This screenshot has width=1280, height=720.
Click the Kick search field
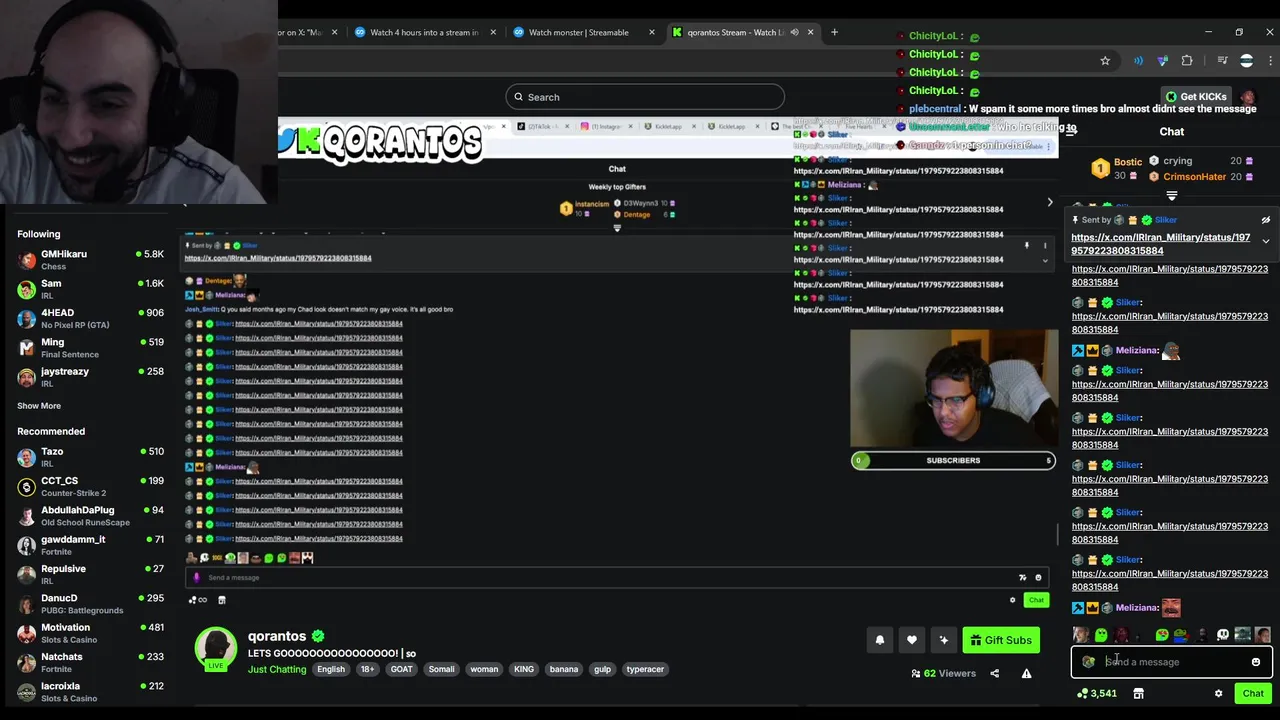[x=645, y=97]
